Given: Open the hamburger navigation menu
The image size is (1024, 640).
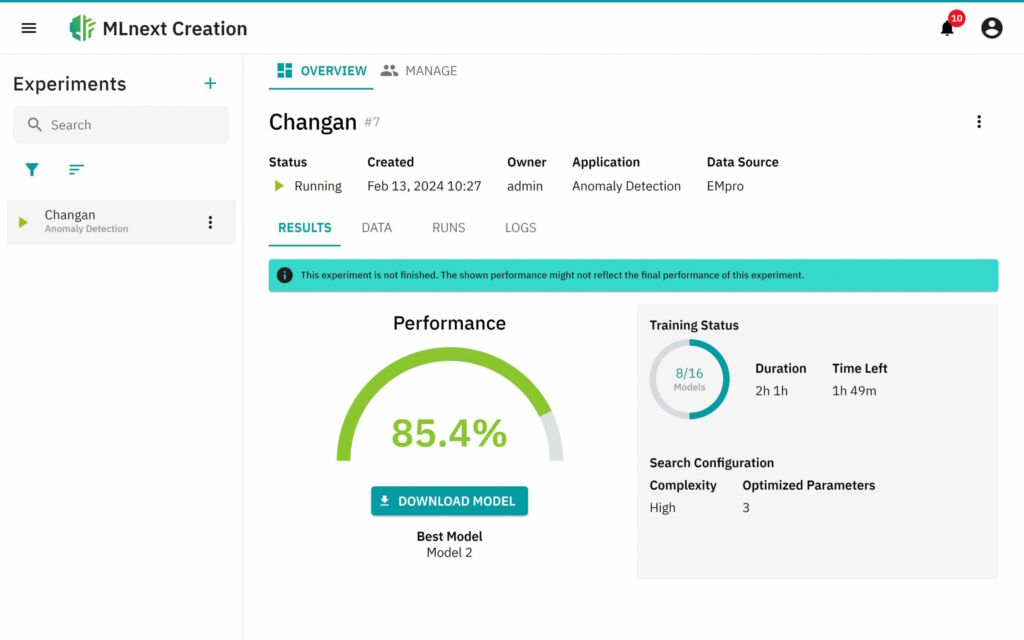Looking at the screenshot, I should point(29,28).
